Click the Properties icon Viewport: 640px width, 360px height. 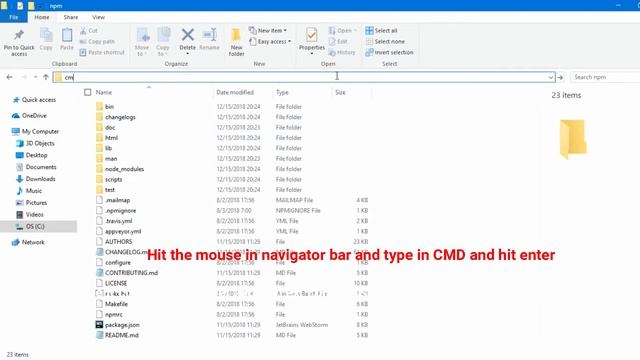311,36
